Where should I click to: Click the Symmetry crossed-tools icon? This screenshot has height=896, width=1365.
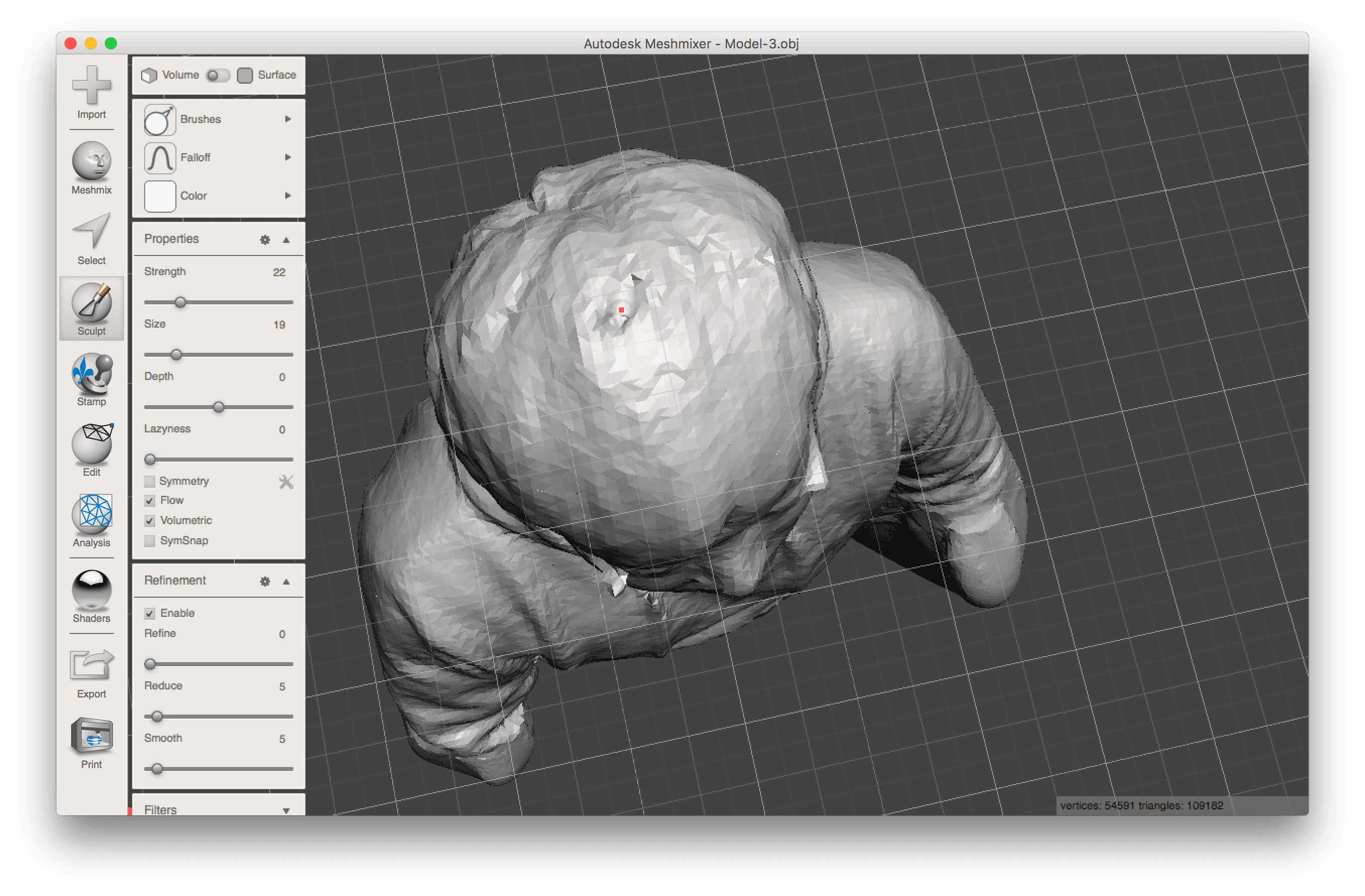click(x=286, y=482)
